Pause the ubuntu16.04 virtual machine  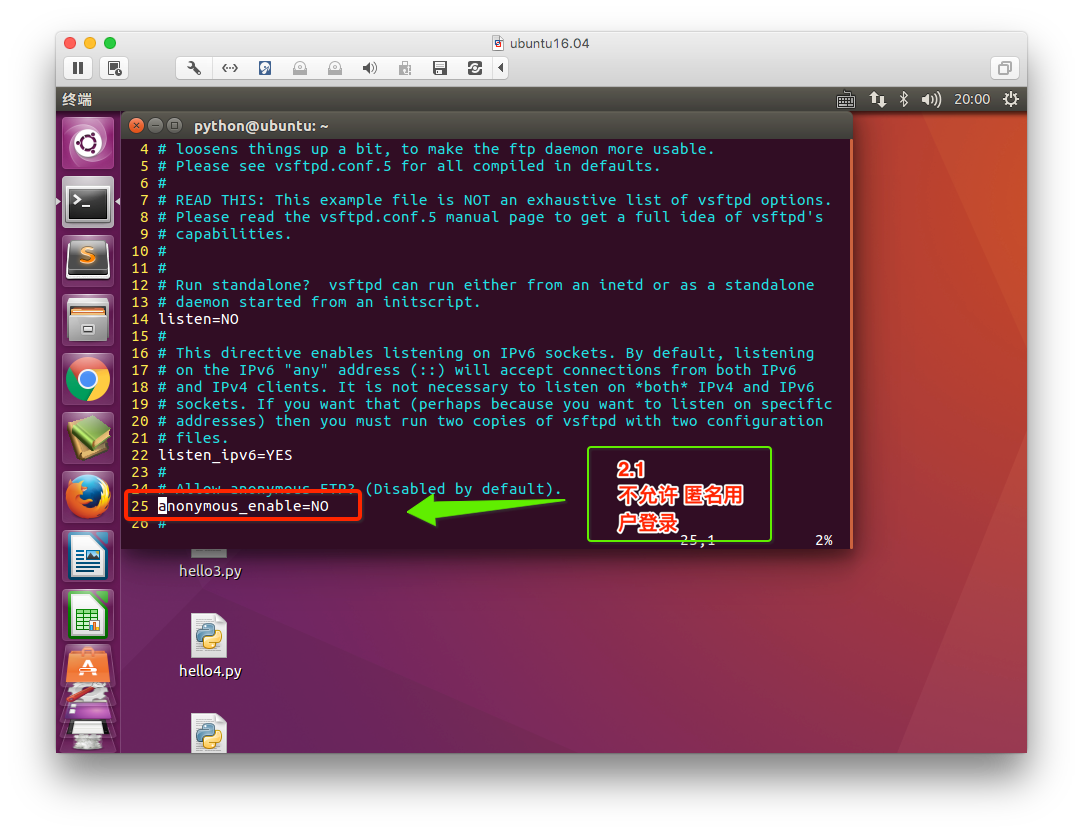click(78, 68)
